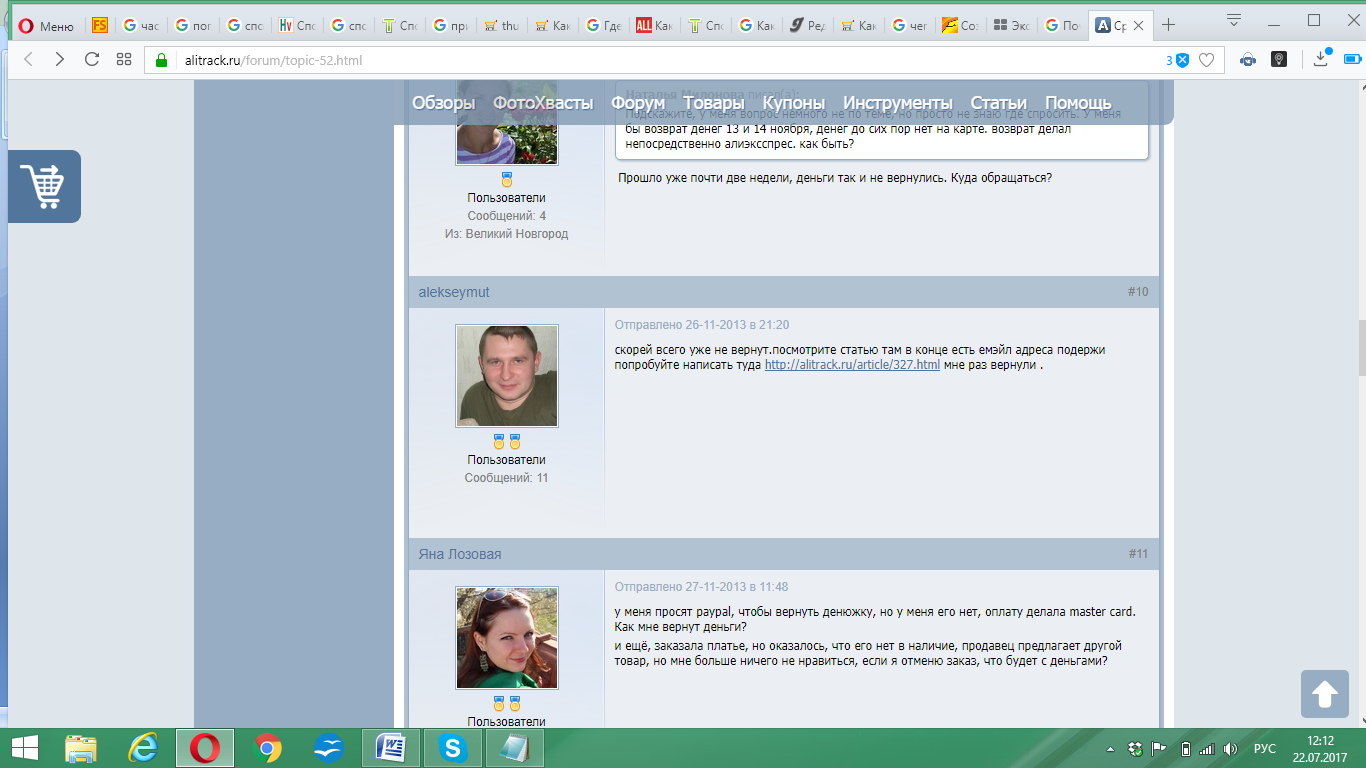Switch to the 'thu' tab

pos(500,26)
